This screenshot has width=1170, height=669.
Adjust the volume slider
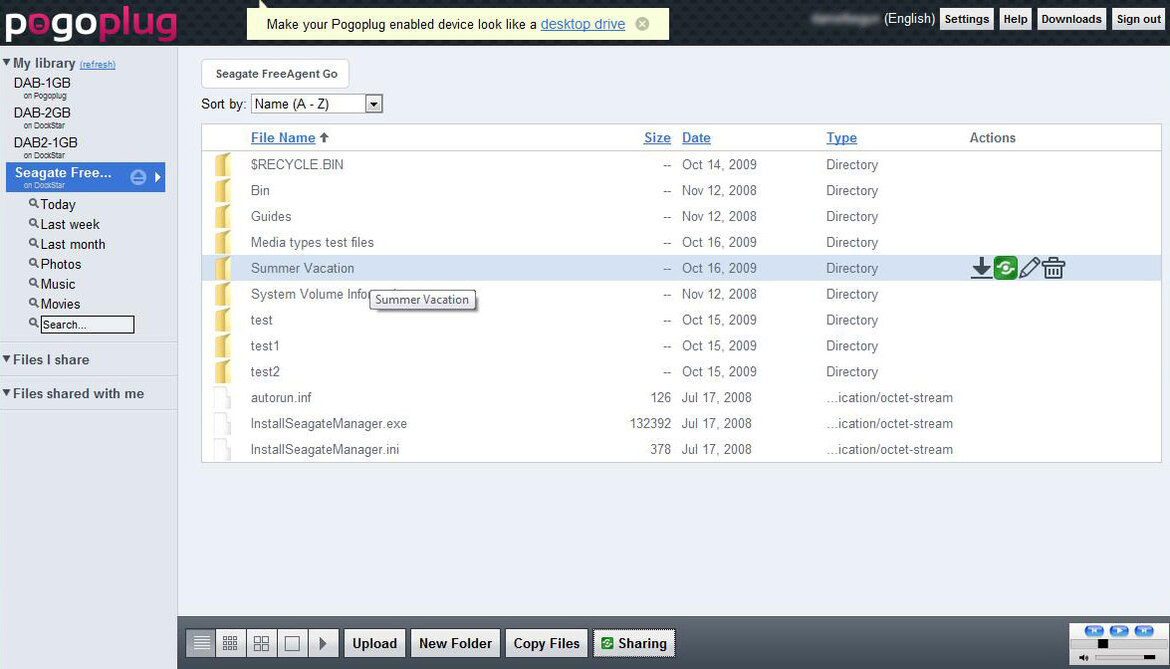pos(1125,657)
